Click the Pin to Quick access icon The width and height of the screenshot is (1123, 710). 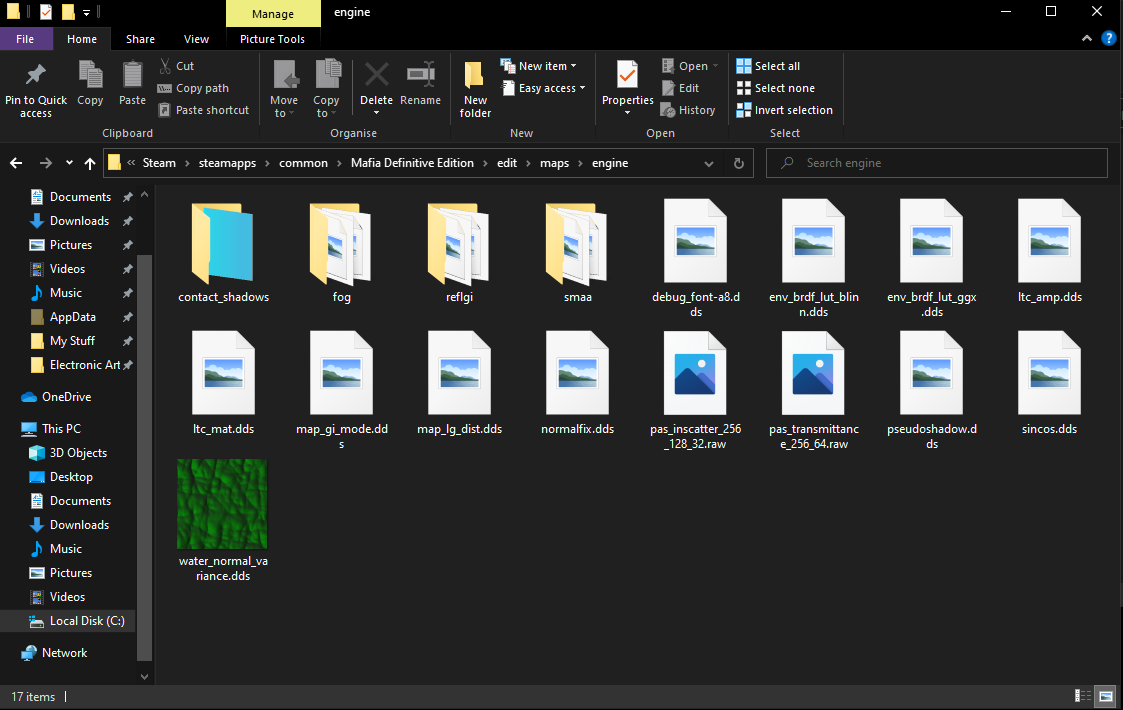pyautogui.click(x=35, y=76)
